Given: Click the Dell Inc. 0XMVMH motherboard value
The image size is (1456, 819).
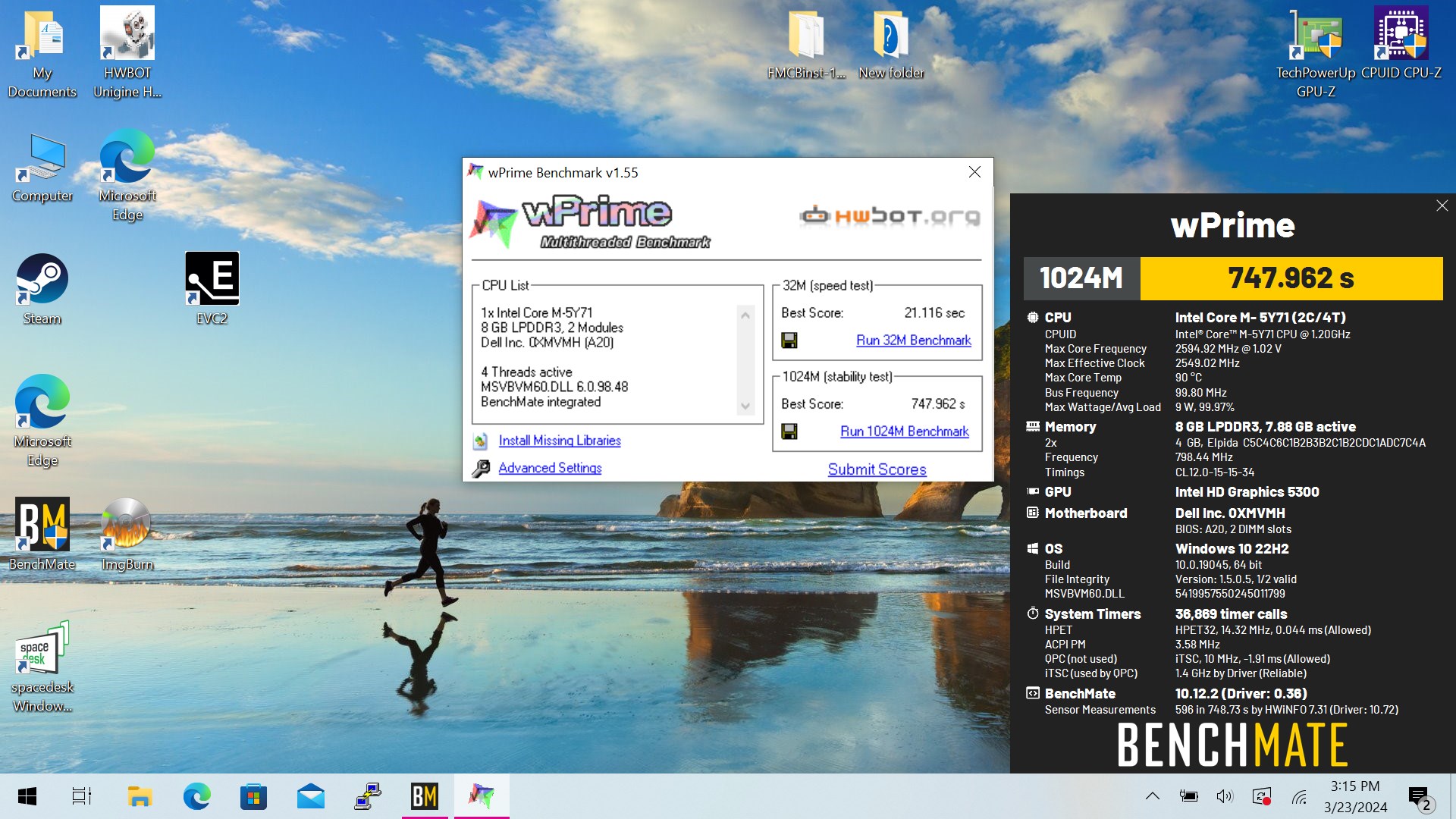Looking at the screenshot, I should (1230, 513).
